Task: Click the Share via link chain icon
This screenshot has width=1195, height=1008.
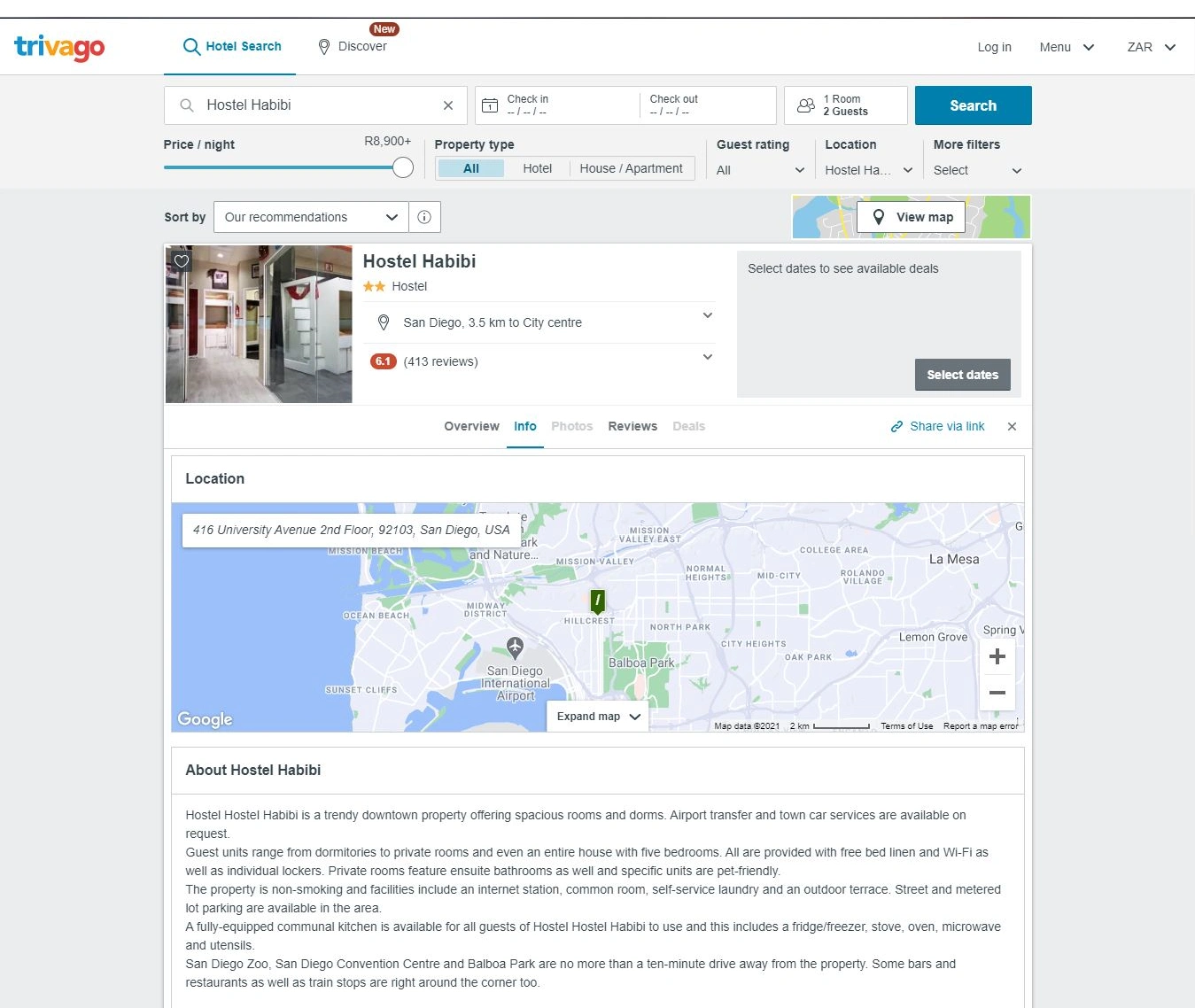Action: point(896,427)
